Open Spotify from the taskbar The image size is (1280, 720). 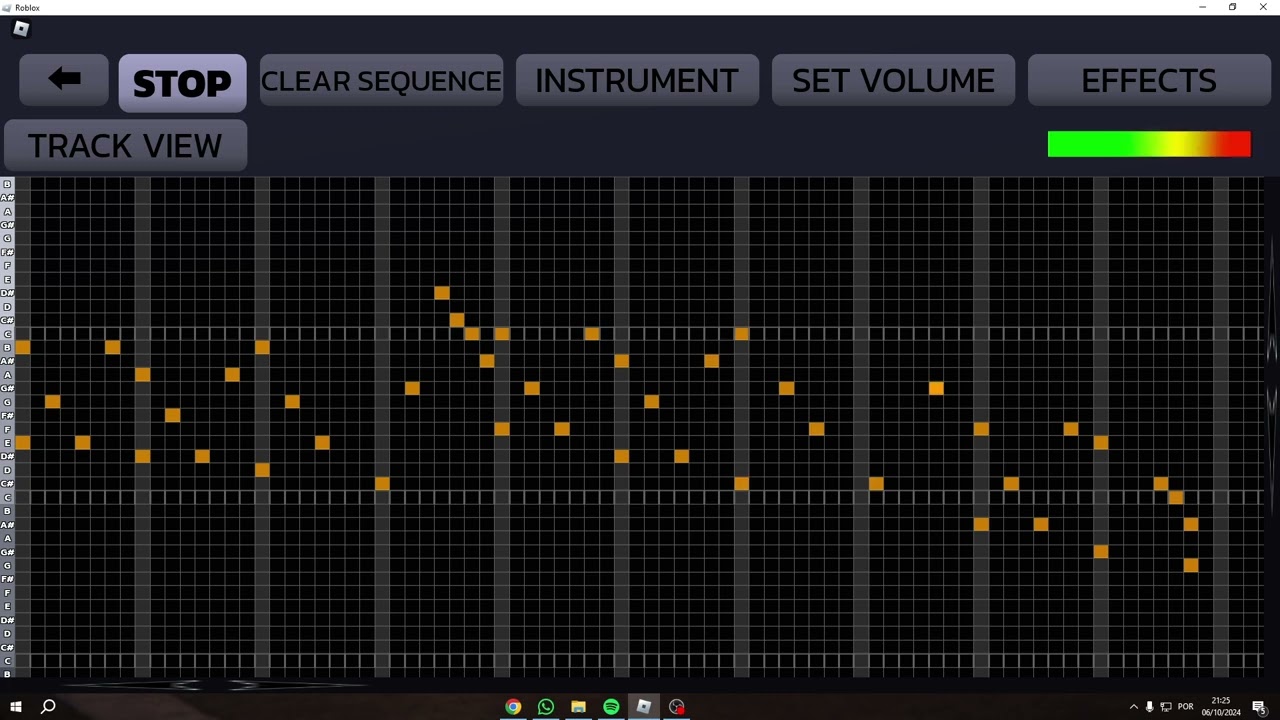coord(611,707)
